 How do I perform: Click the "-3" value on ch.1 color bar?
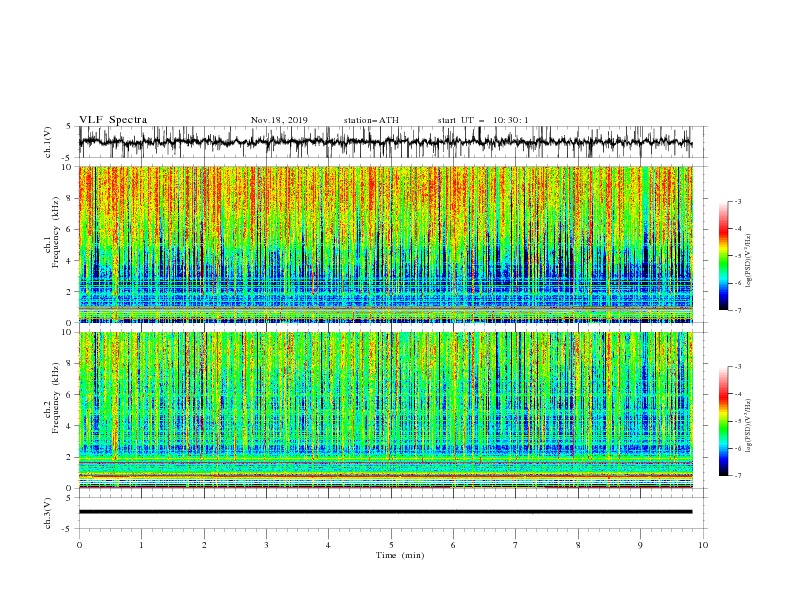pyautogui.click(x=737, y=201)
